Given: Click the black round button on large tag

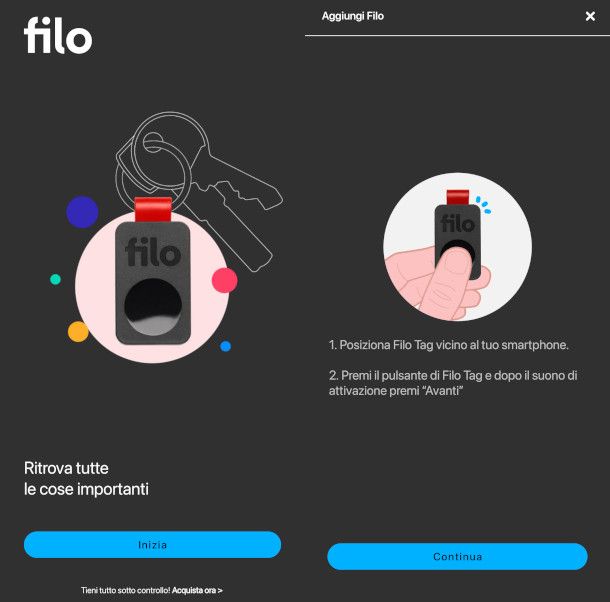Looking at the screenshot, I should (x=153, y=307).
